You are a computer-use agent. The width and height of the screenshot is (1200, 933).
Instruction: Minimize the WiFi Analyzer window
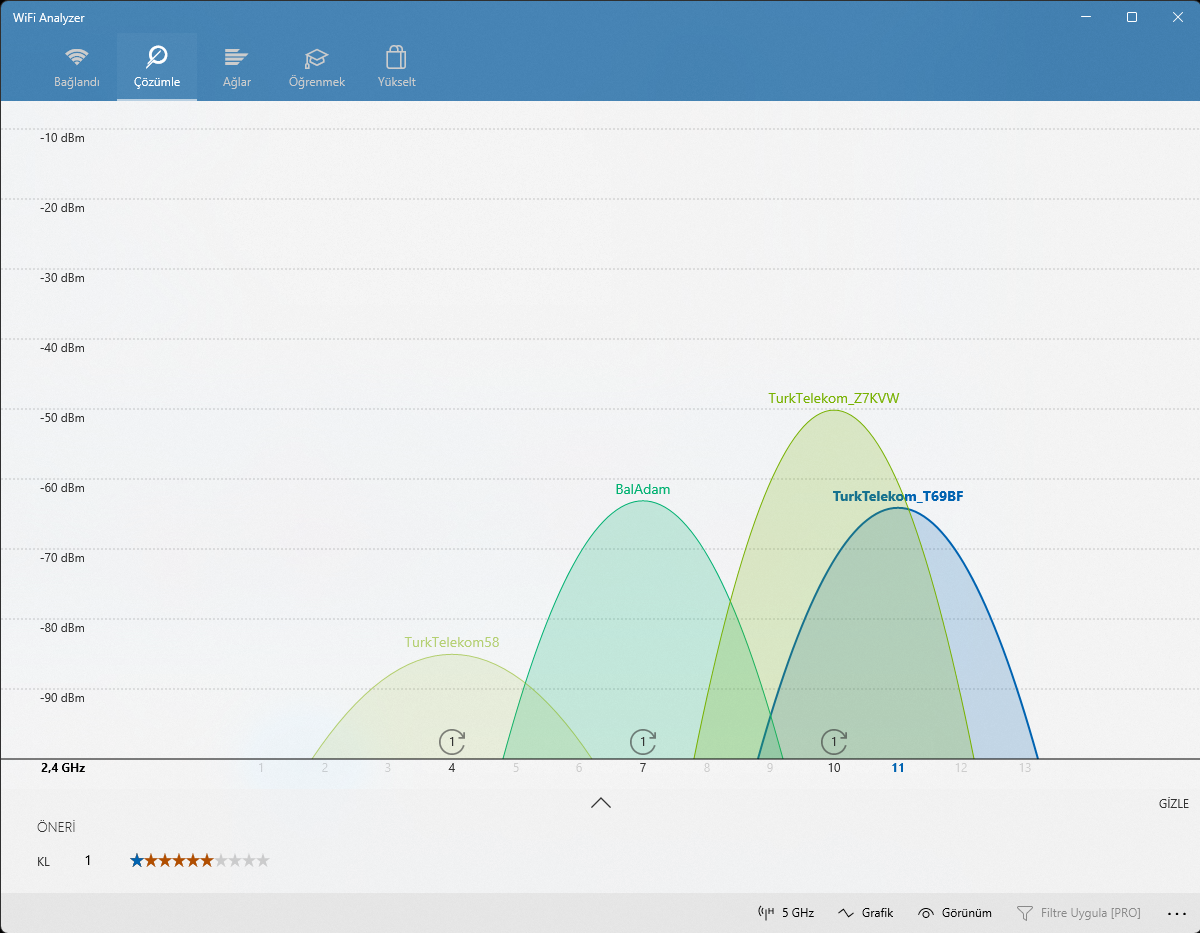1086,17
